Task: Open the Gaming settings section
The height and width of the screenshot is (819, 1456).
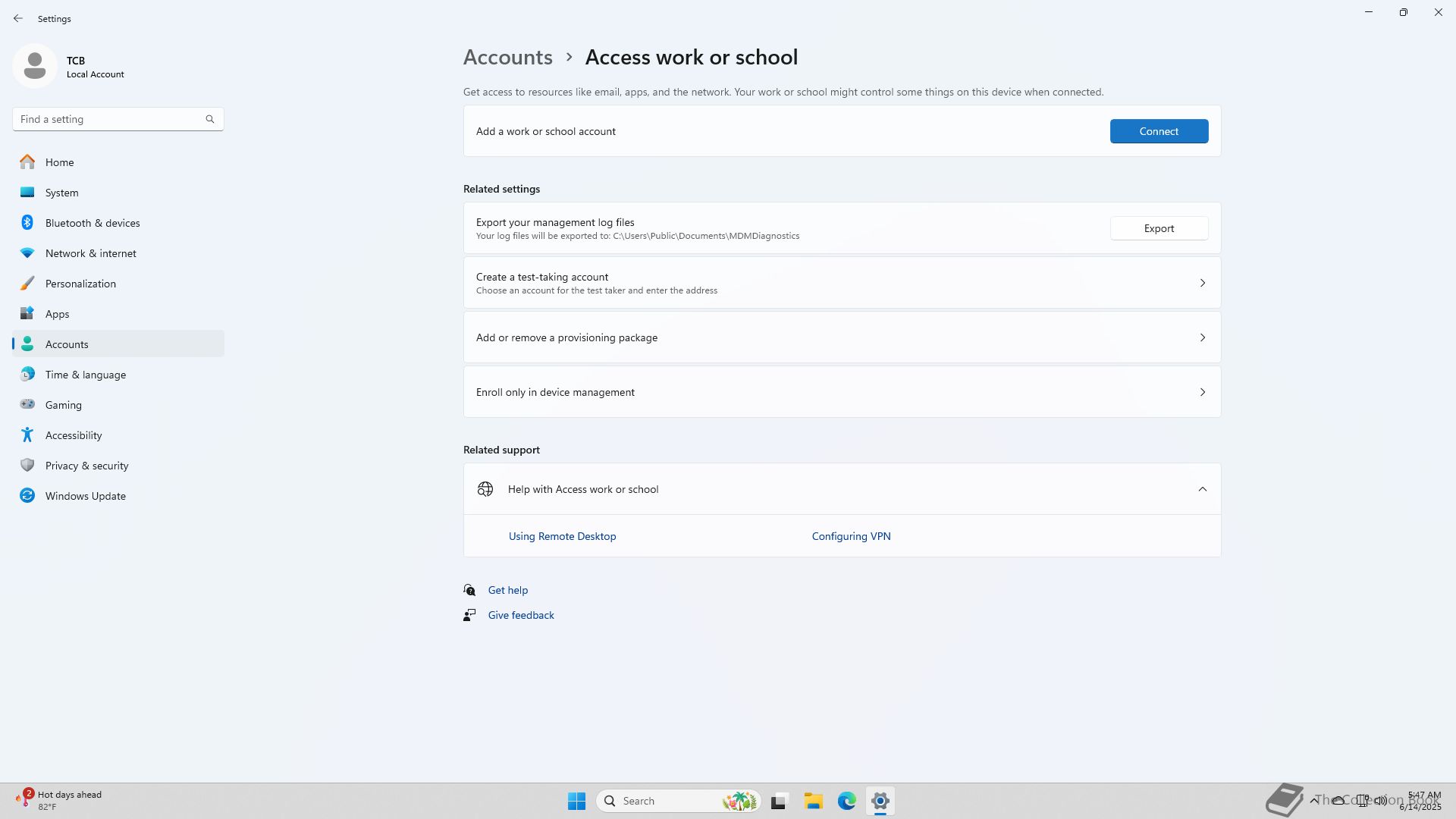Action: click(63, 405)
